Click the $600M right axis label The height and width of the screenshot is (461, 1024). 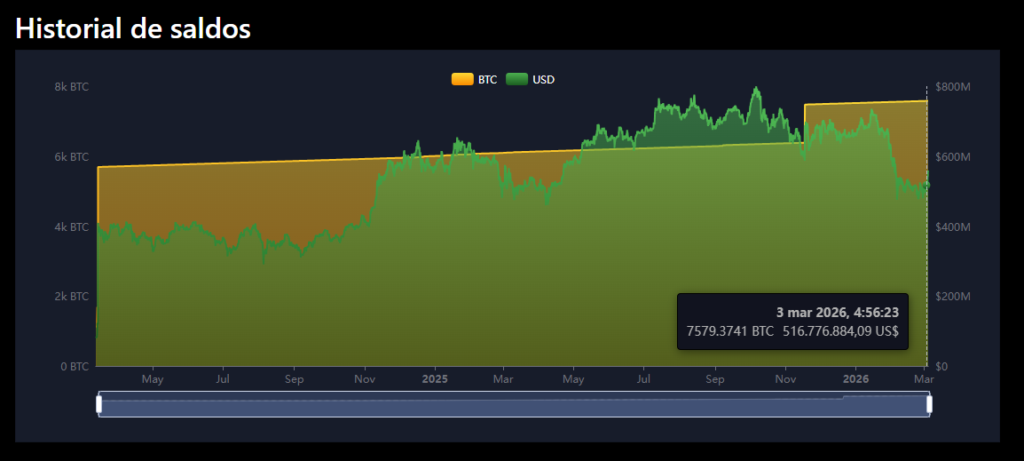(x=953, y=157)
